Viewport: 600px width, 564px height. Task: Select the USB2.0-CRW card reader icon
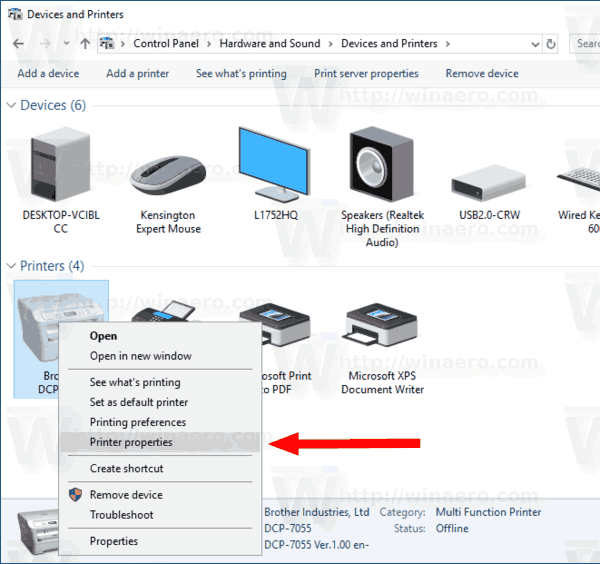489,183
